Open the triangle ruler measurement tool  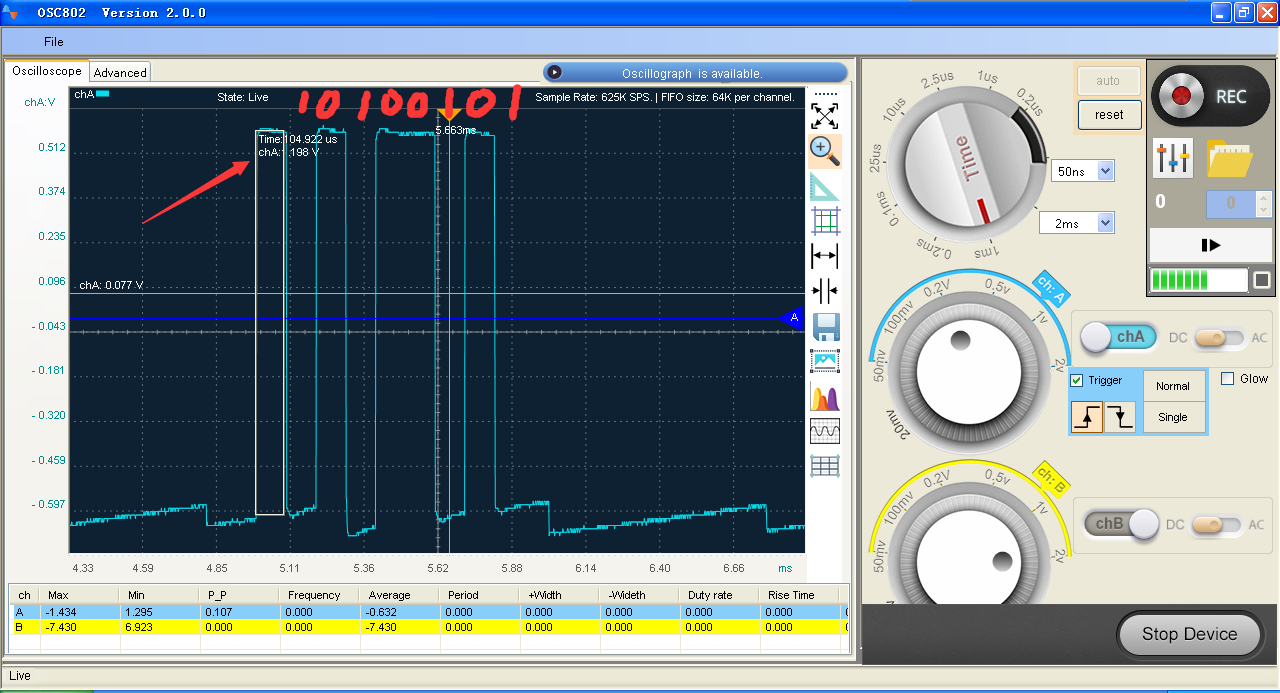[825, 186]
